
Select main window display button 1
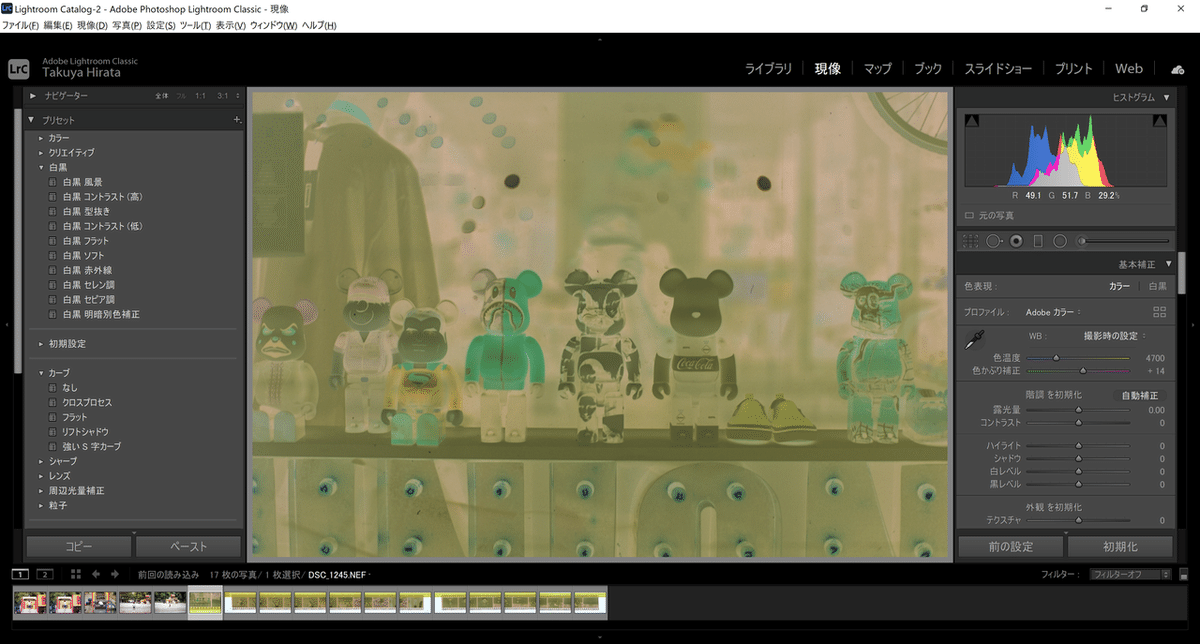coord(21,575)
